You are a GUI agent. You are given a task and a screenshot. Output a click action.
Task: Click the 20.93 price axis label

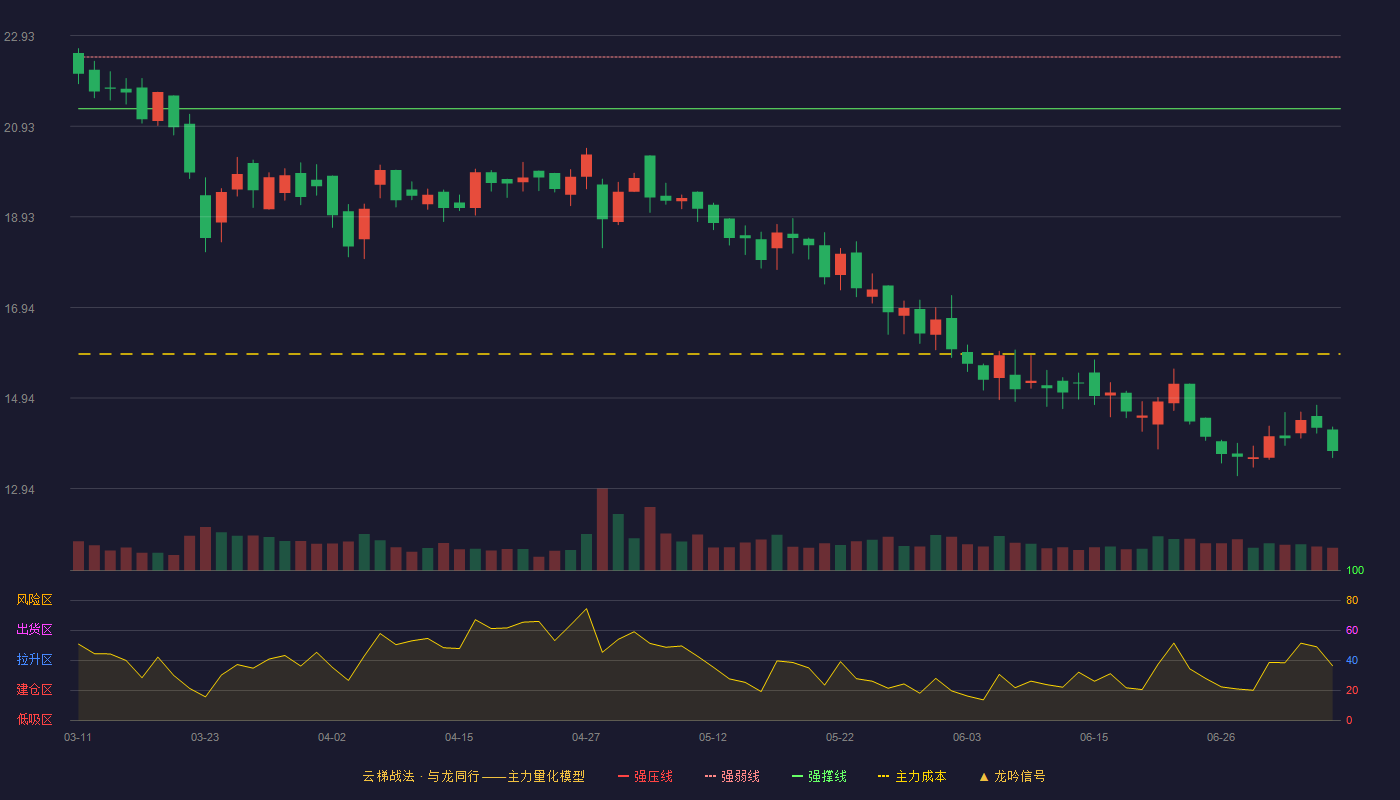coord(19,128)
